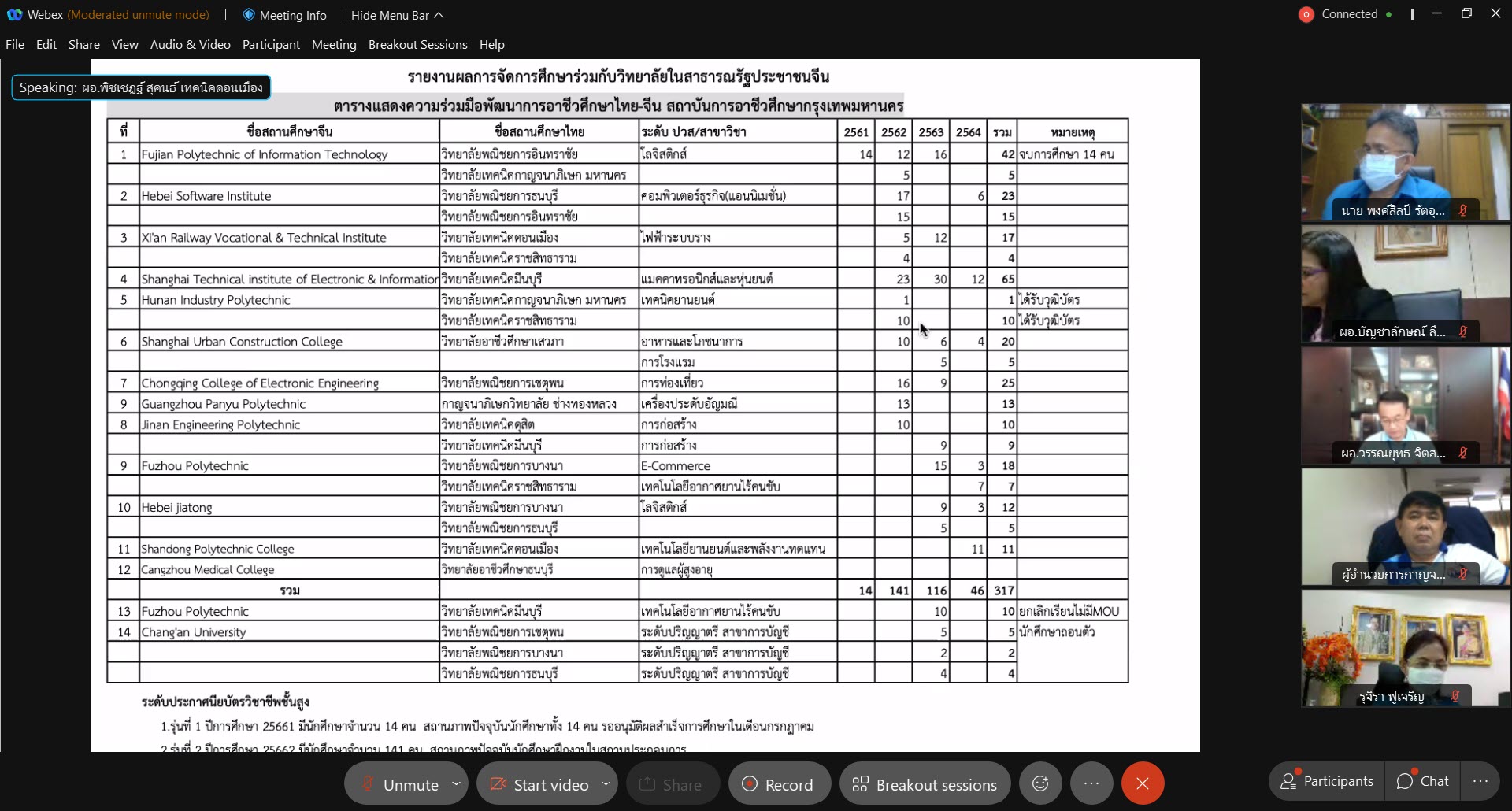The height and width of the screenshot is (811, 1512).
Task: Click the Cangzhou Medical College cell
Action: [289, 570]
